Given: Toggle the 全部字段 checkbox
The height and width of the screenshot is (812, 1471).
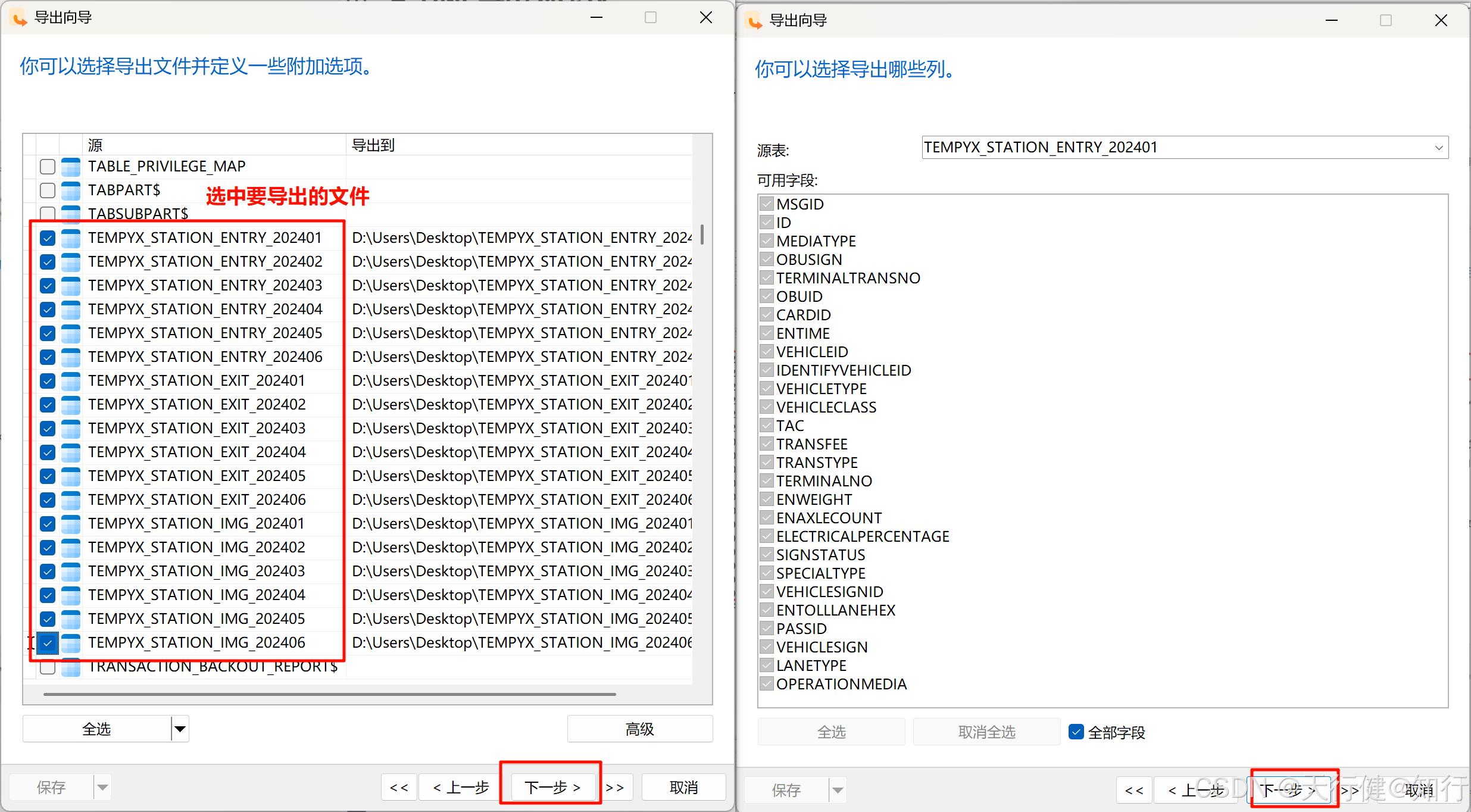Looking at the screenshot, I should [1076, 732].
